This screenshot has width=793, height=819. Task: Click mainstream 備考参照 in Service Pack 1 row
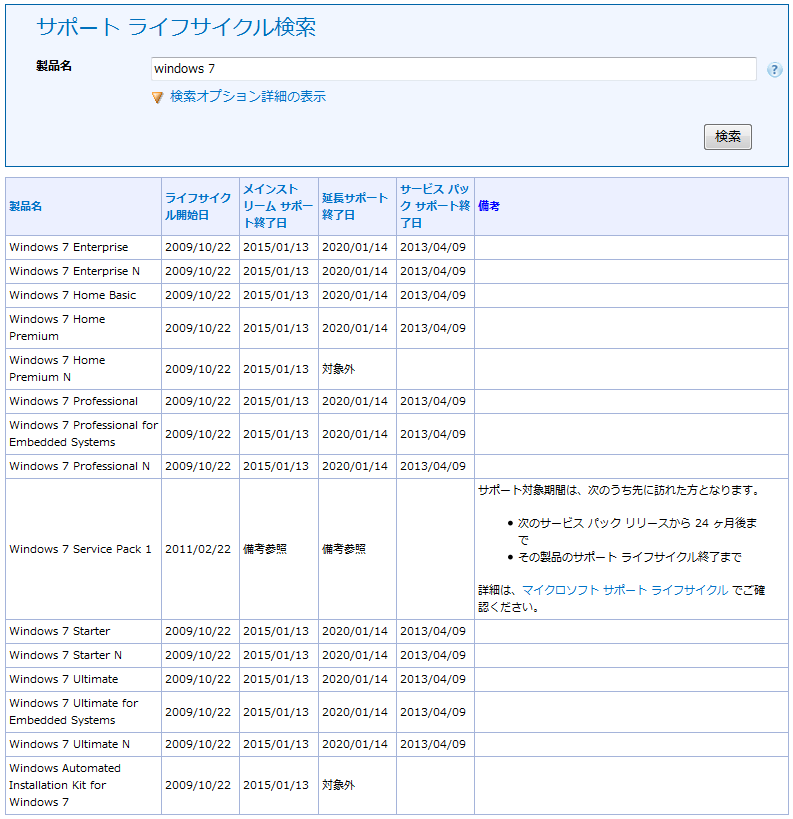coord(265,549)
